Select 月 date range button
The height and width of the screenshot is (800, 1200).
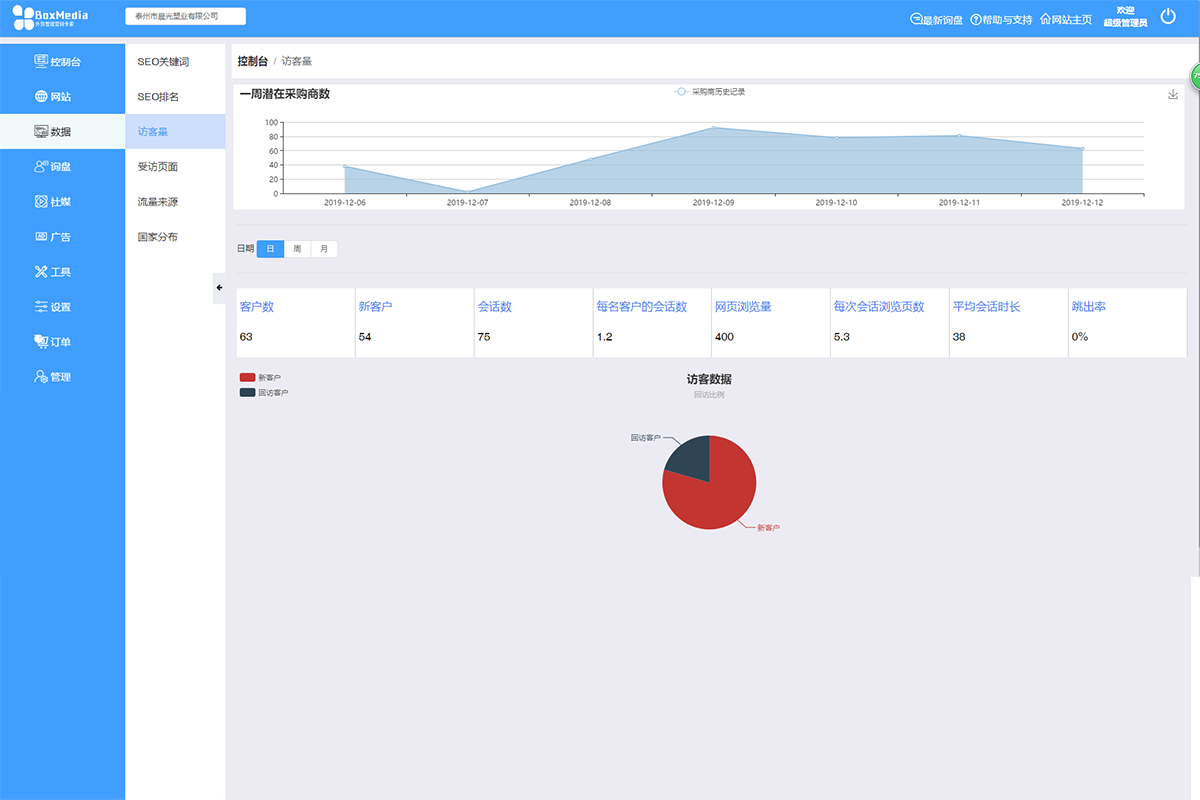pos(324,249)
